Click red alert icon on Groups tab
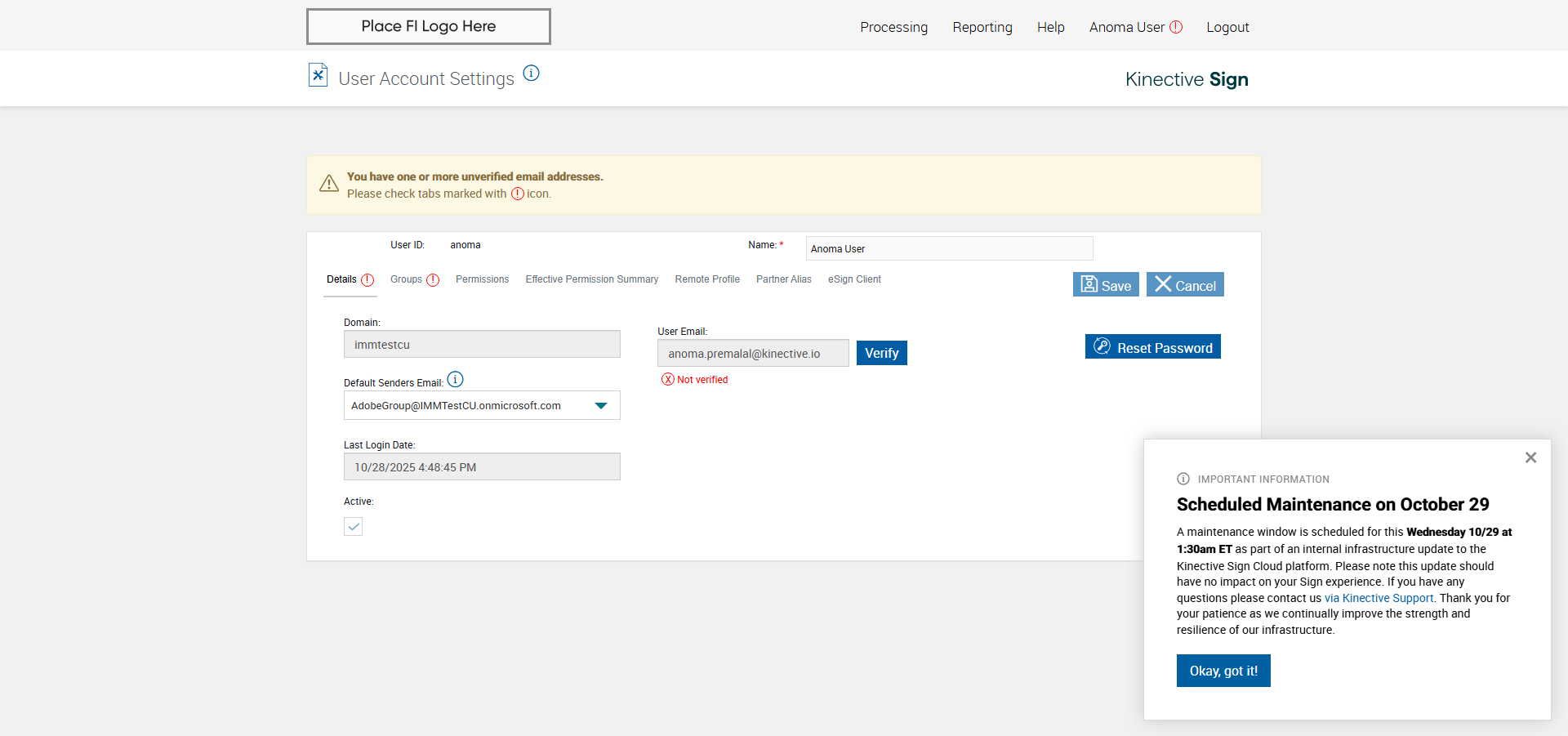 pos(433,280)
